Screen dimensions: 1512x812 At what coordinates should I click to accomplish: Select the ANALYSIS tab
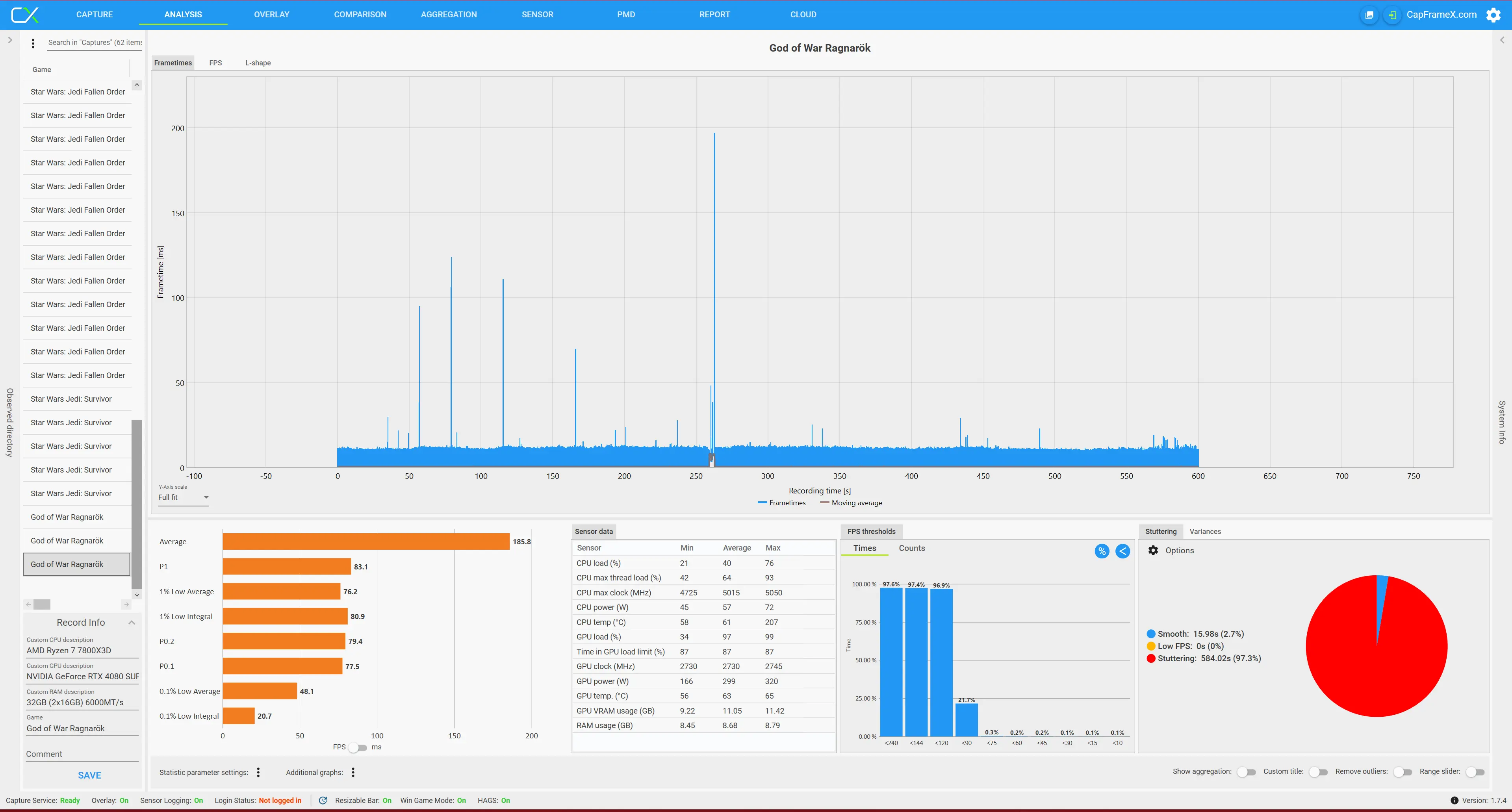click(183, 15)
